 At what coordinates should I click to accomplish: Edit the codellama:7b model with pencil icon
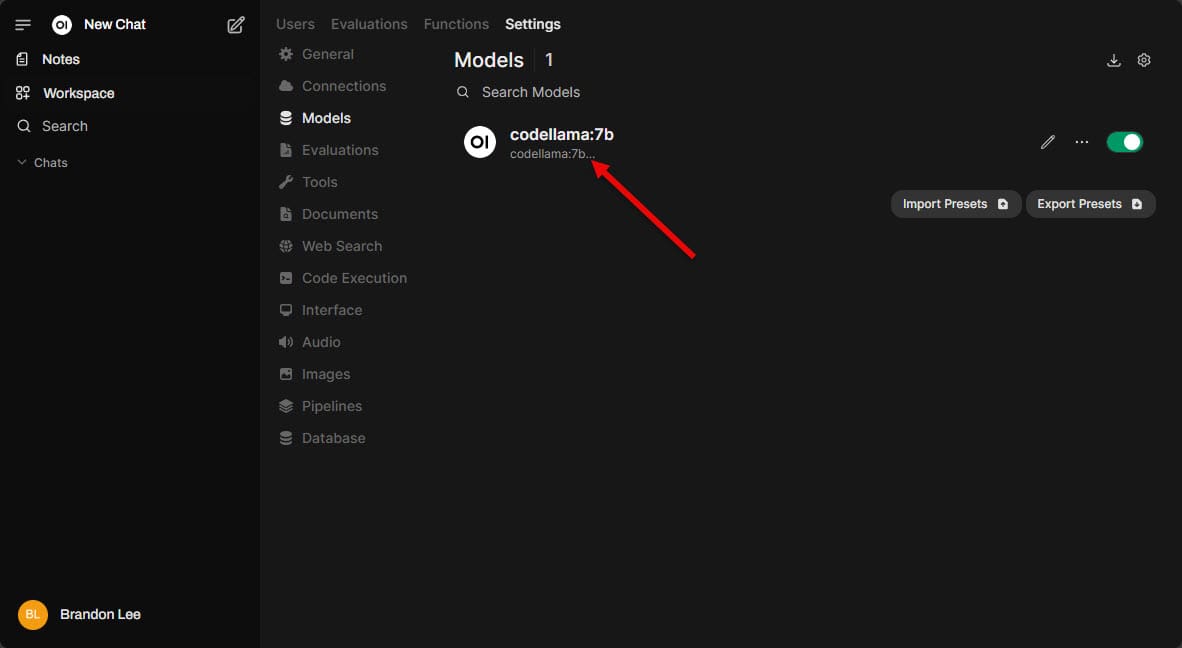(1047, 142)
